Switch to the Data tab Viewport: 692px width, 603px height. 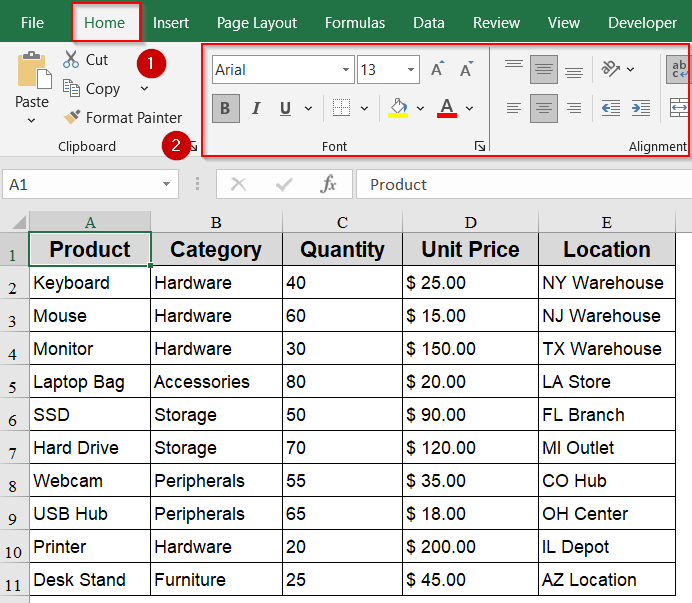click(429, 23)
